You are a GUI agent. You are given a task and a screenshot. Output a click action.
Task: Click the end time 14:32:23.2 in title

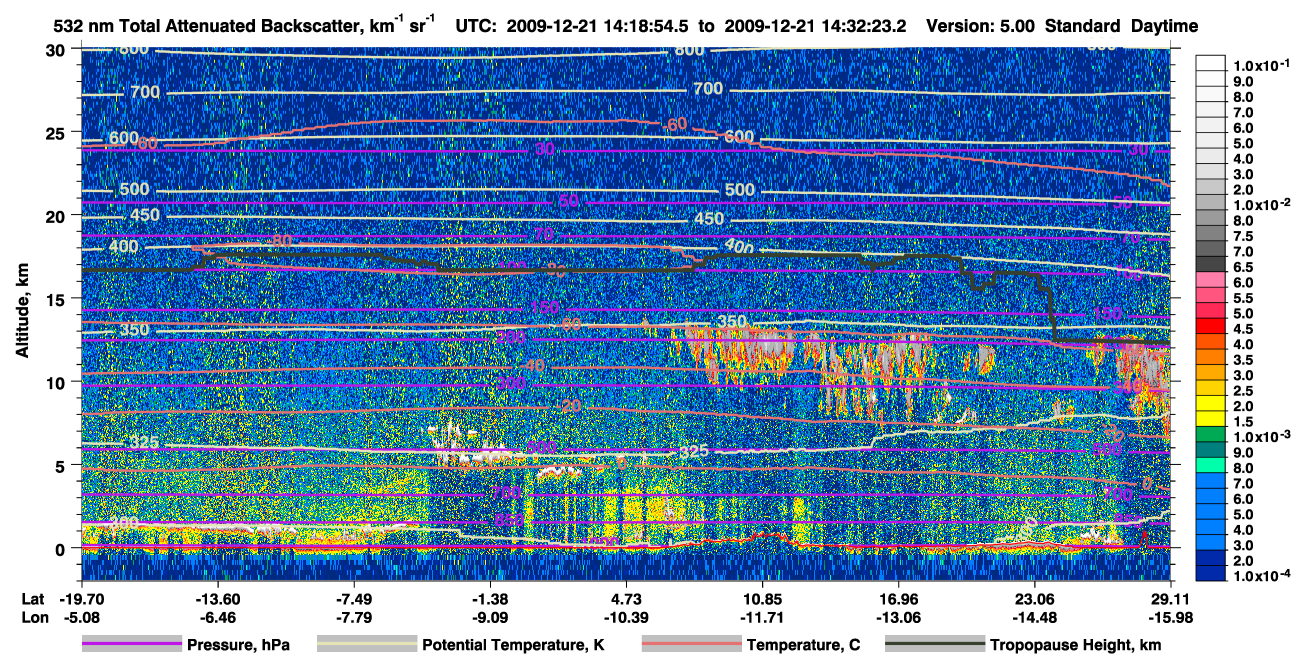point(863,27)
